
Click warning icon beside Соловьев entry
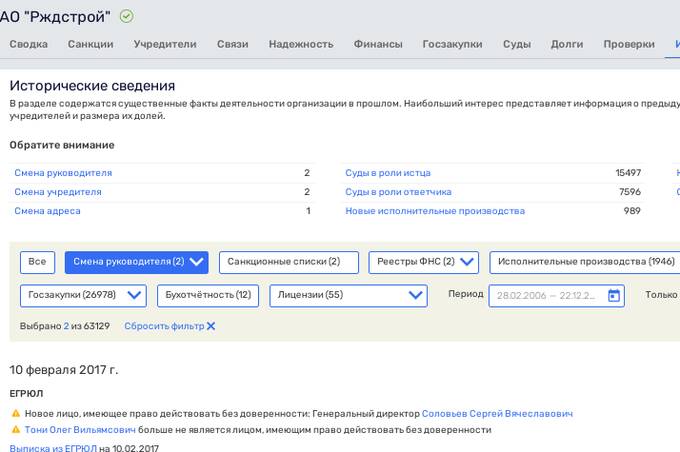(x=15, y=413)
